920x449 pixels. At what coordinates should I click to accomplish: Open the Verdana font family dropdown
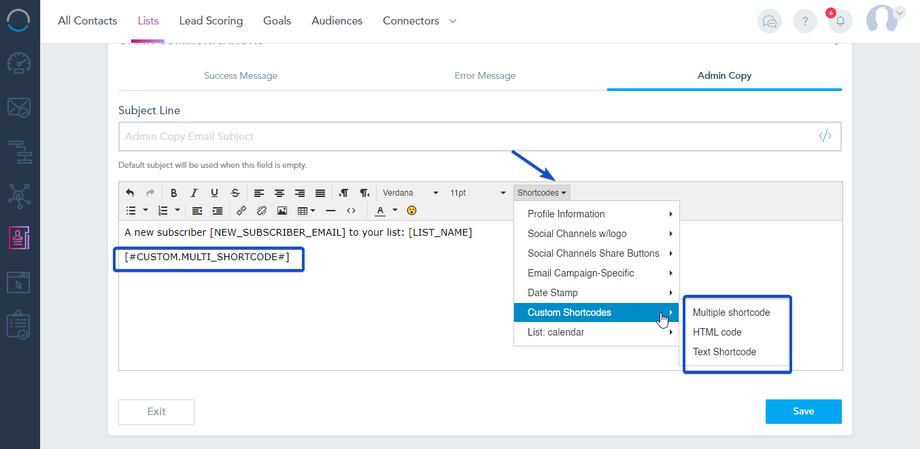(410, 193)
